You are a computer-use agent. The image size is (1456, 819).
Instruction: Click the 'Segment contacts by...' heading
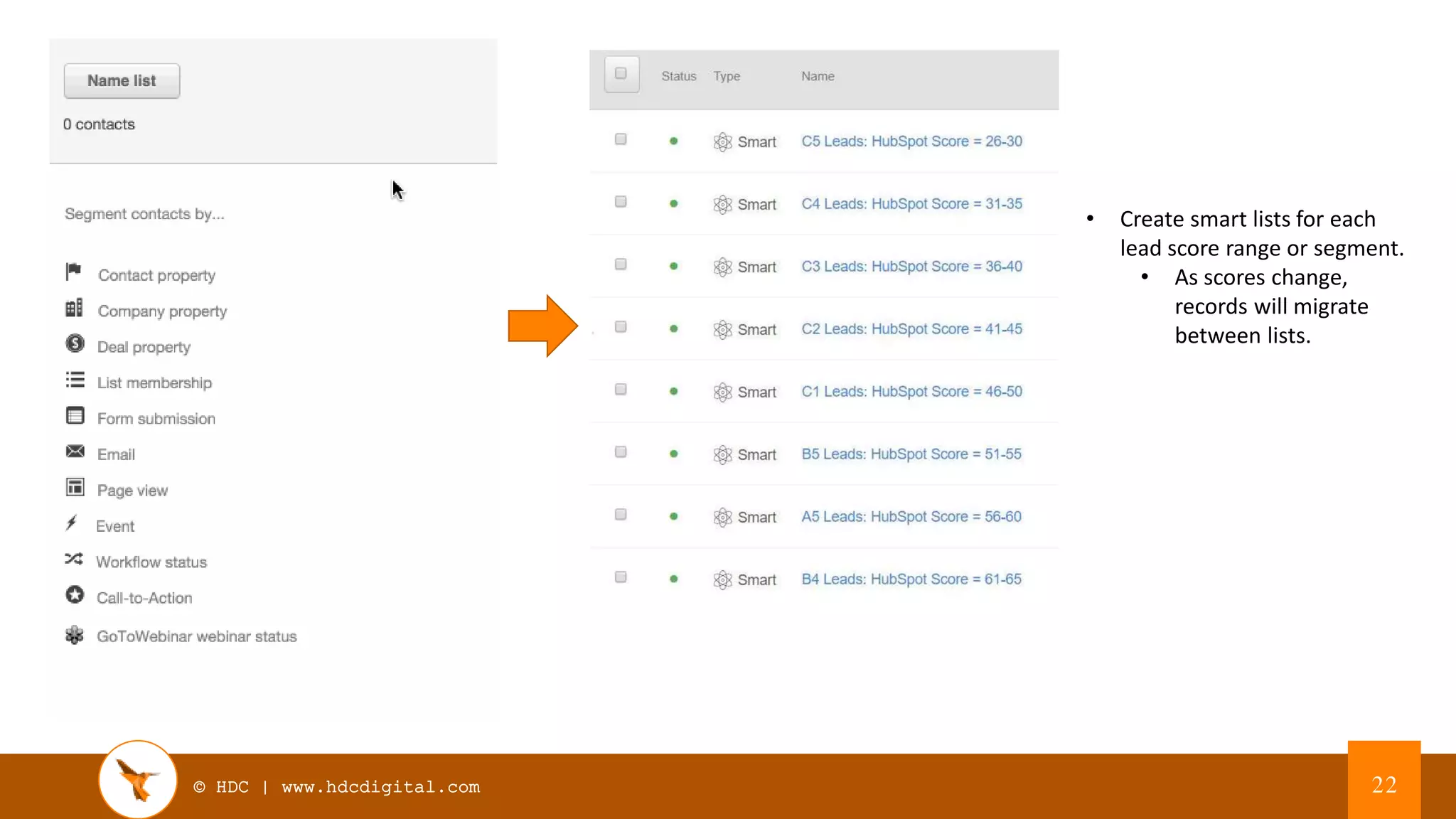(144, 214)
